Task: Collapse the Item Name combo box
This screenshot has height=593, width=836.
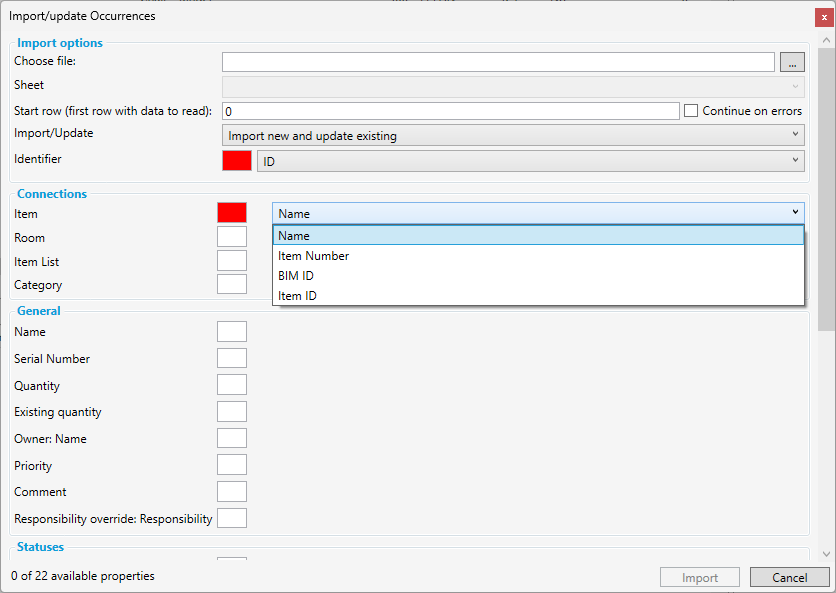Action: [795, 213]
